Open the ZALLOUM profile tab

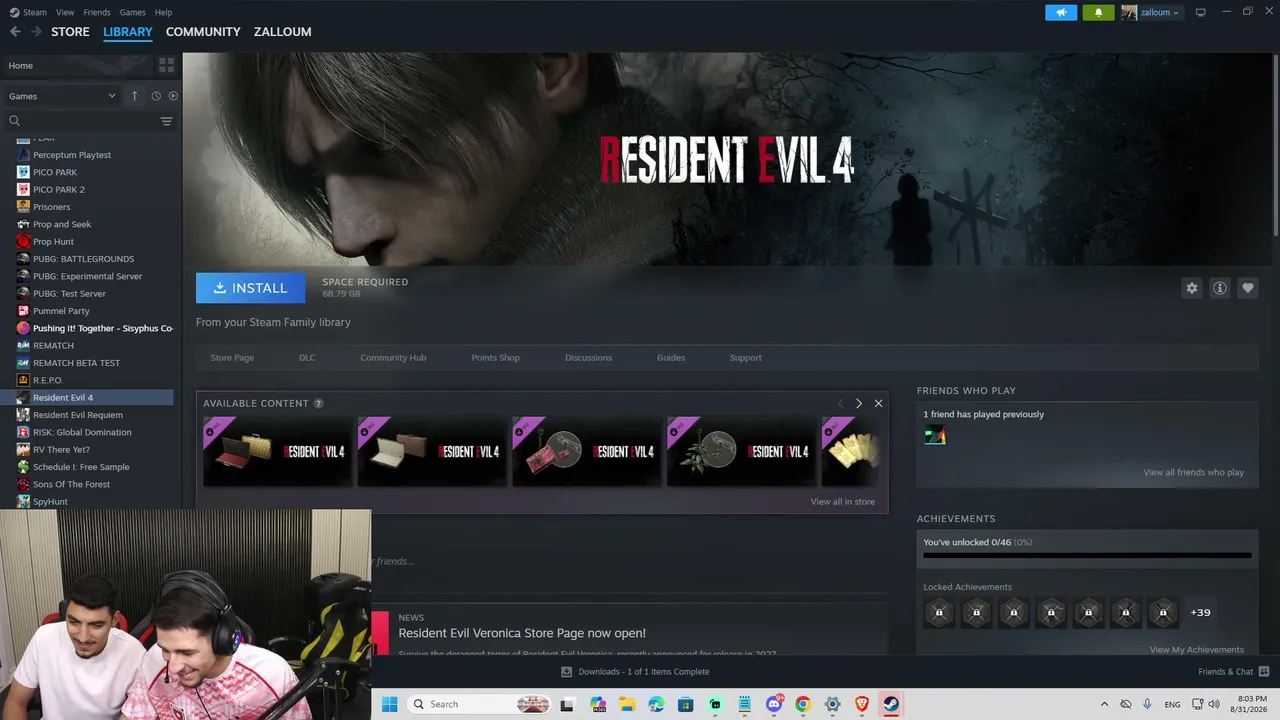[282, 32]
